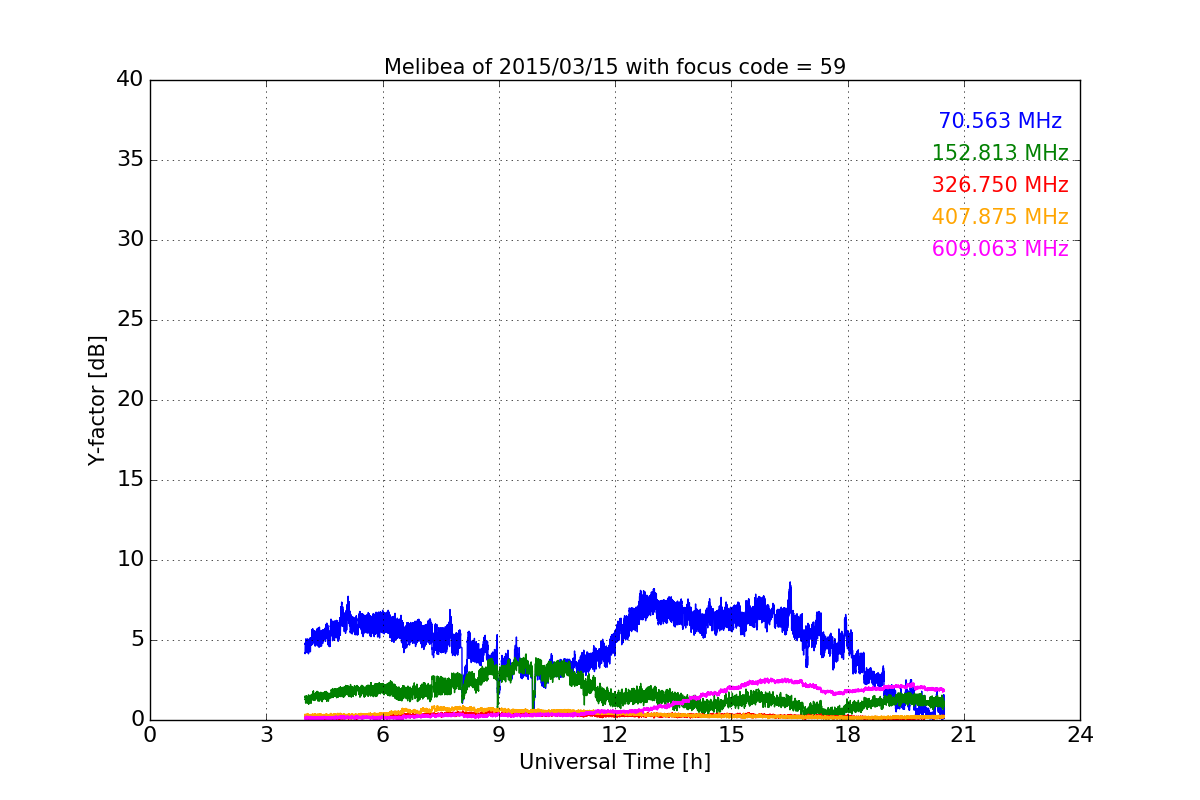Select the 407.875 MHz legend label
Image resolution: width=1200 pixels, height=800 pixels.
1000,217
